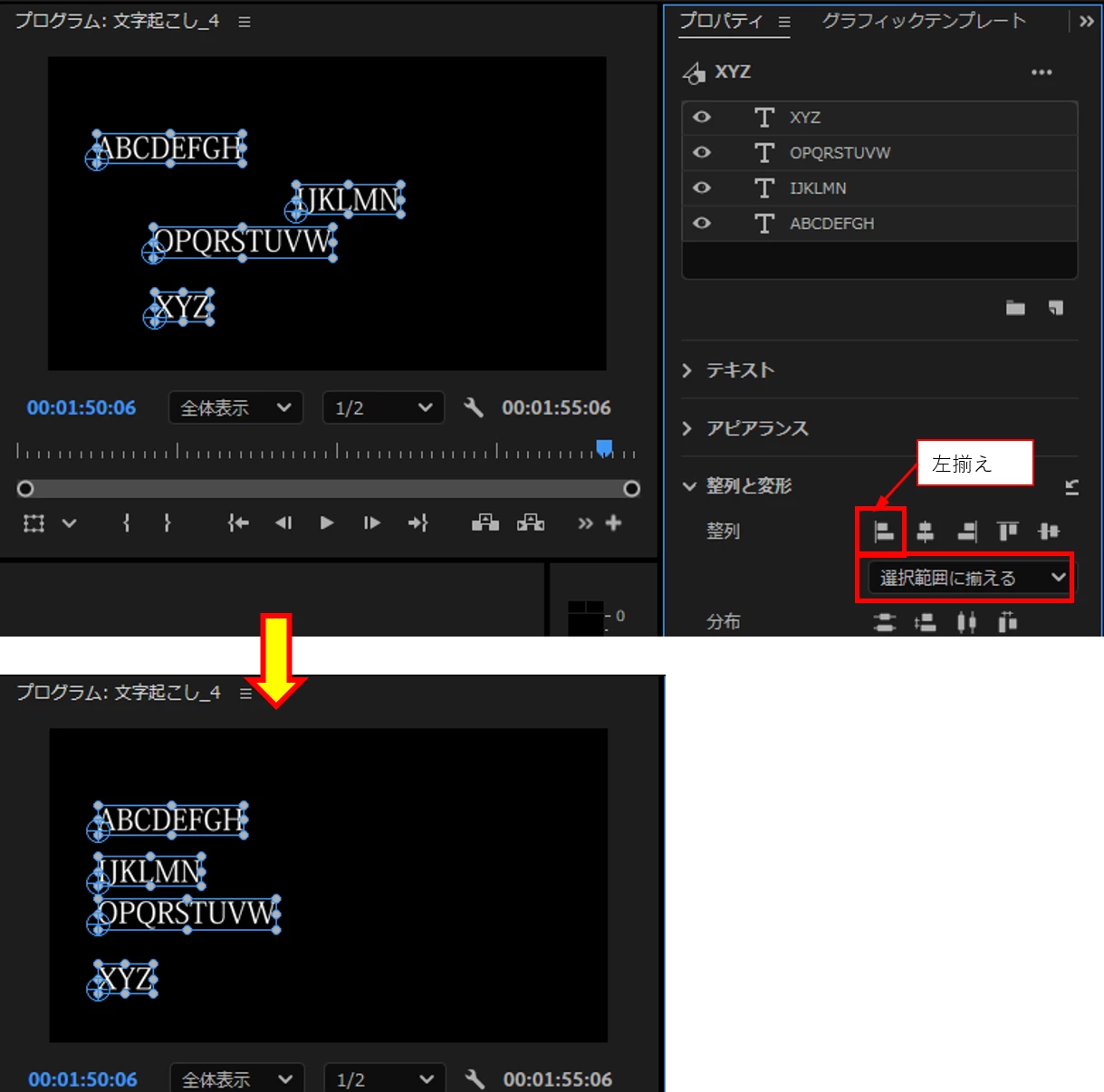Collapse the 整列と変形 section
Image resolution: width=1104 pixels, height=1092 pixels.
(x=689, y=486)
